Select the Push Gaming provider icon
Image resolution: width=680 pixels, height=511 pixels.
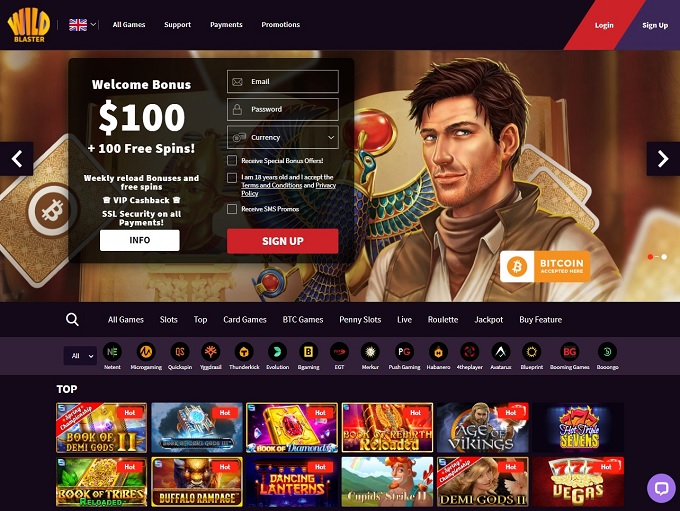[404, 352]
